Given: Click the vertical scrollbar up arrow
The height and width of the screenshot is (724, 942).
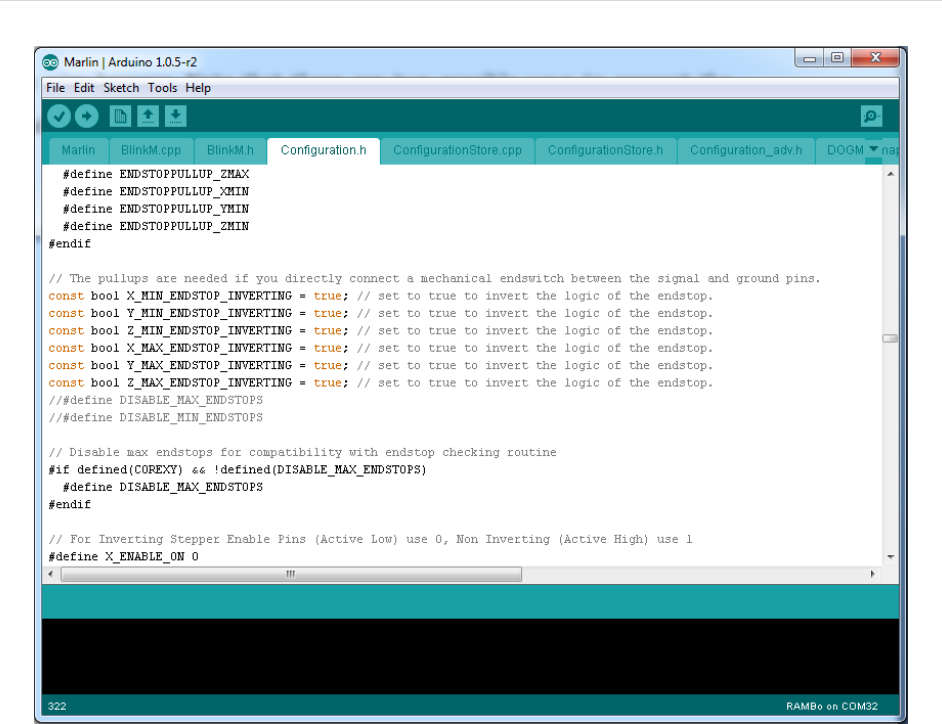Looking at the screenshot, I should click(x=890, y=174).
